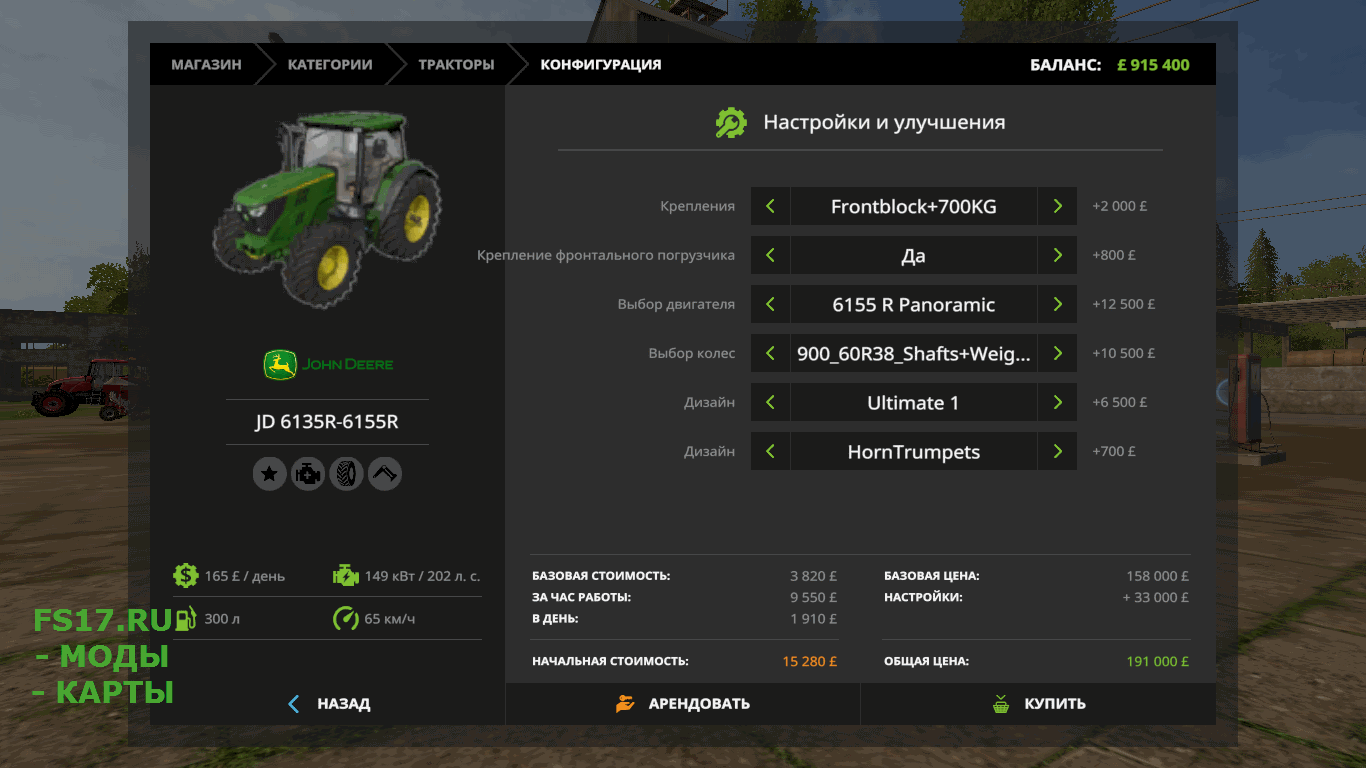Select next option after HornTrumpets
Image resolution: width=1366 pixels, height=768 pixels.
[x=1057, y=451]
